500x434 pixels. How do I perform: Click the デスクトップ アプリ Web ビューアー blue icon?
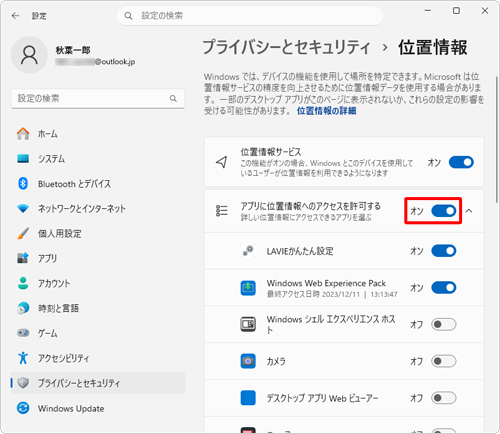click(248, 398)
